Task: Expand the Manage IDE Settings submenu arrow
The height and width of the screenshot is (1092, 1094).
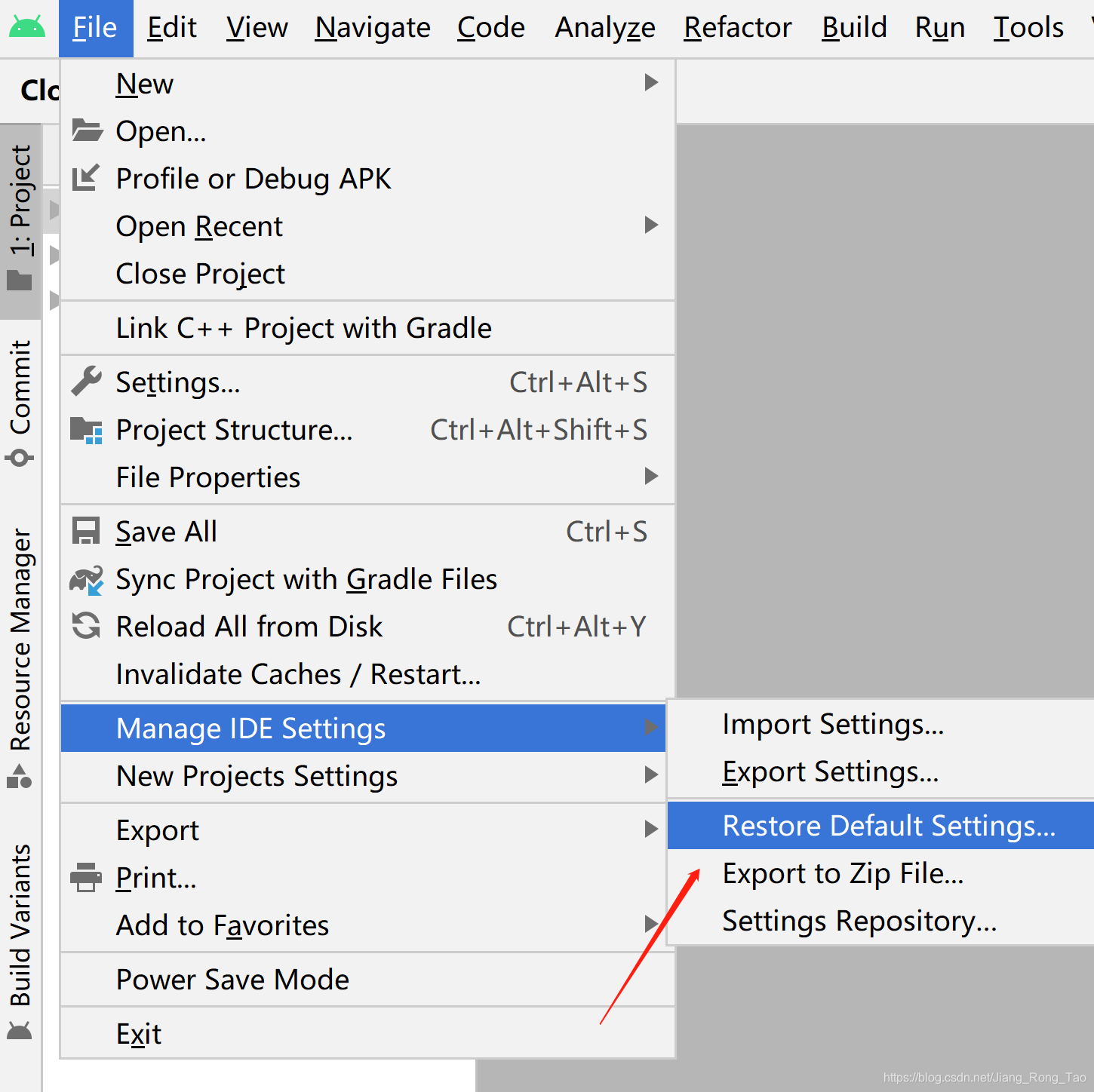Action: coord(651,727)
